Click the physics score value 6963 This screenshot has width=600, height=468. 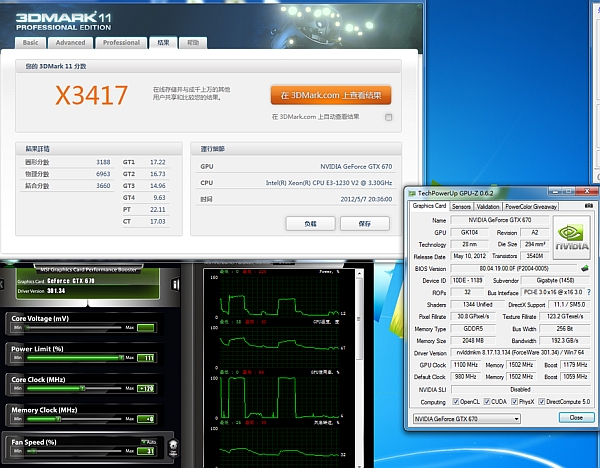(103, 174)
